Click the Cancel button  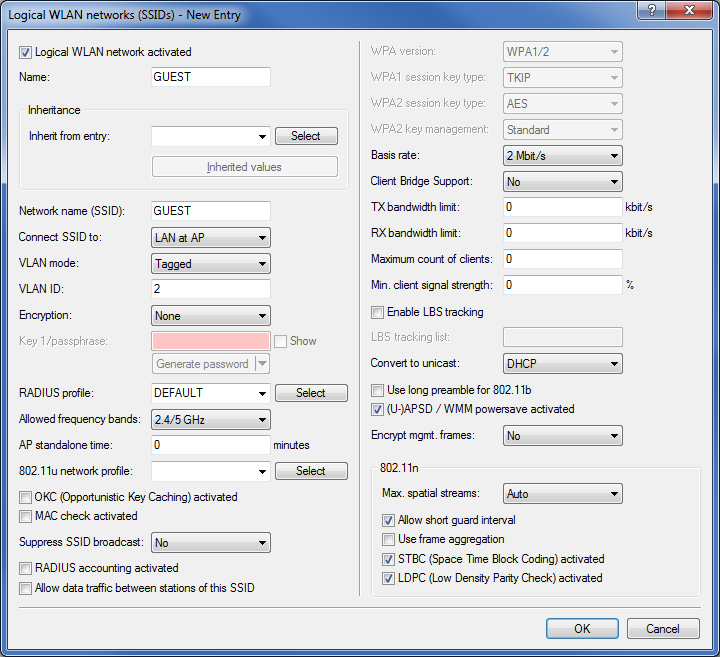pos(662,628)
